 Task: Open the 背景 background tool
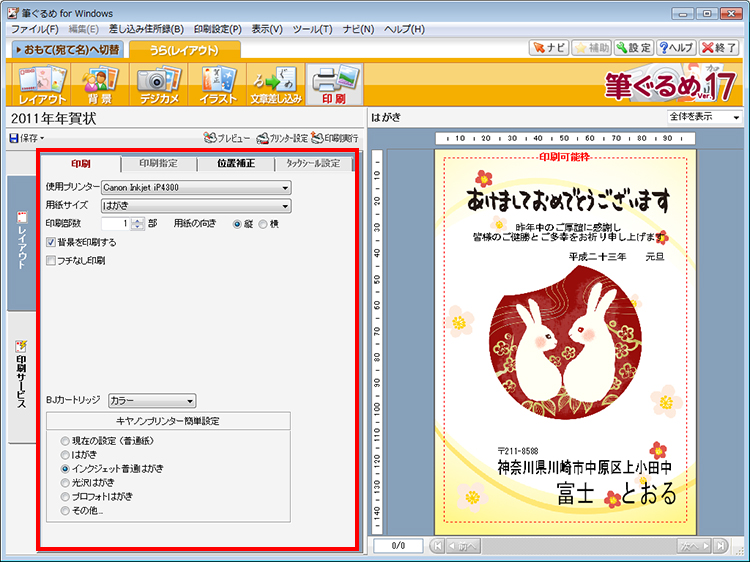click(x=100, y=85)
